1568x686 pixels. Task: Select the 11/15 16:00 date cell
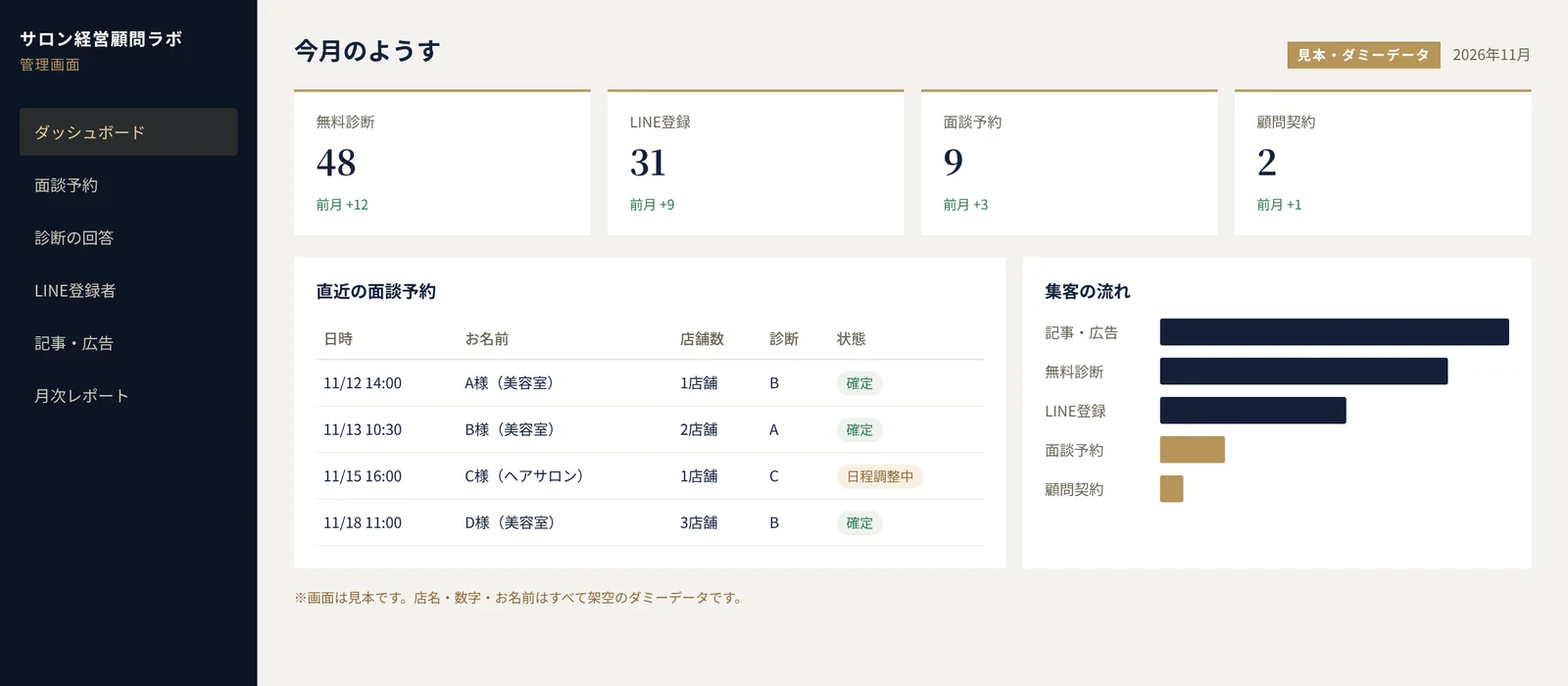pos(363,476)
